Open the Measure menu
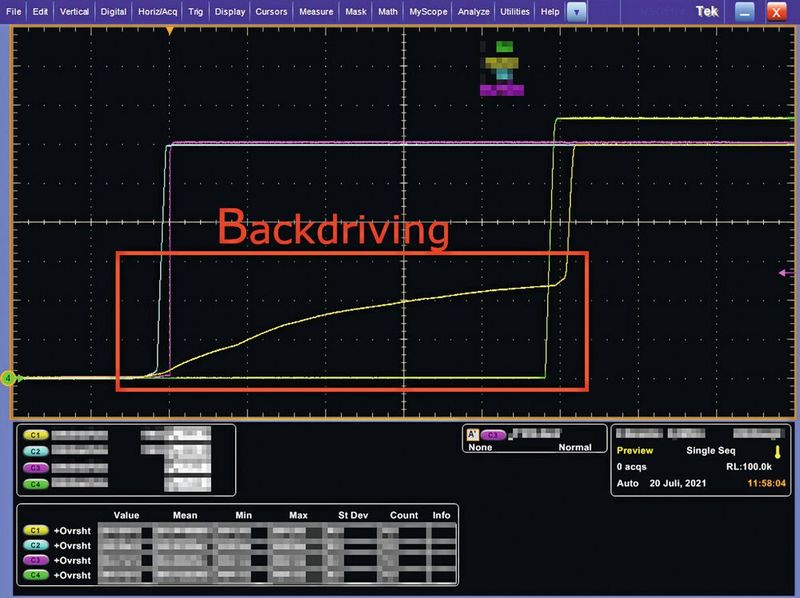The image size is (800, 598). 316,12
